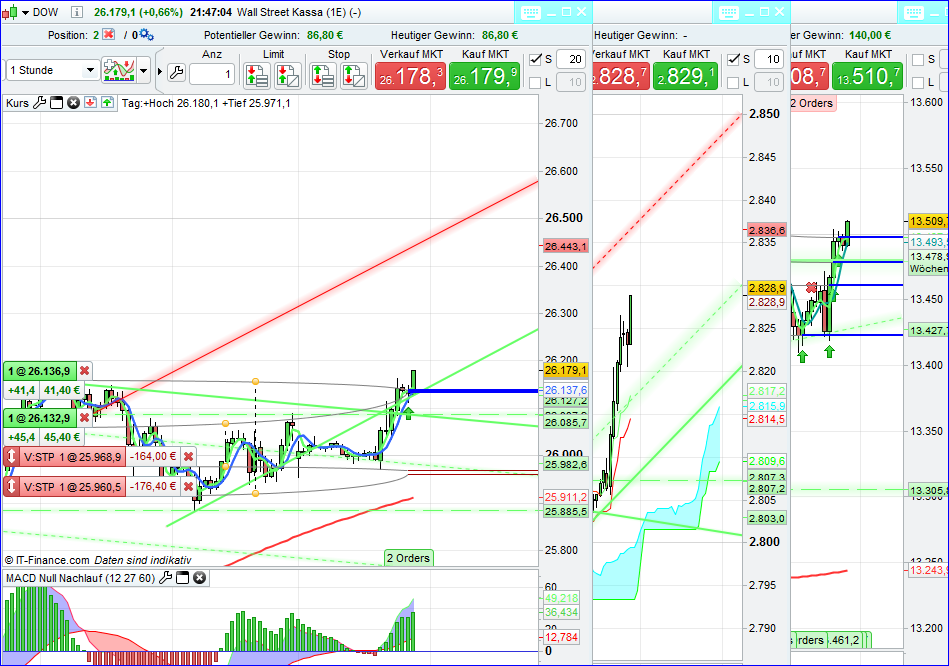Select the buy Limit order icon
949x666 pixels.
257,74
